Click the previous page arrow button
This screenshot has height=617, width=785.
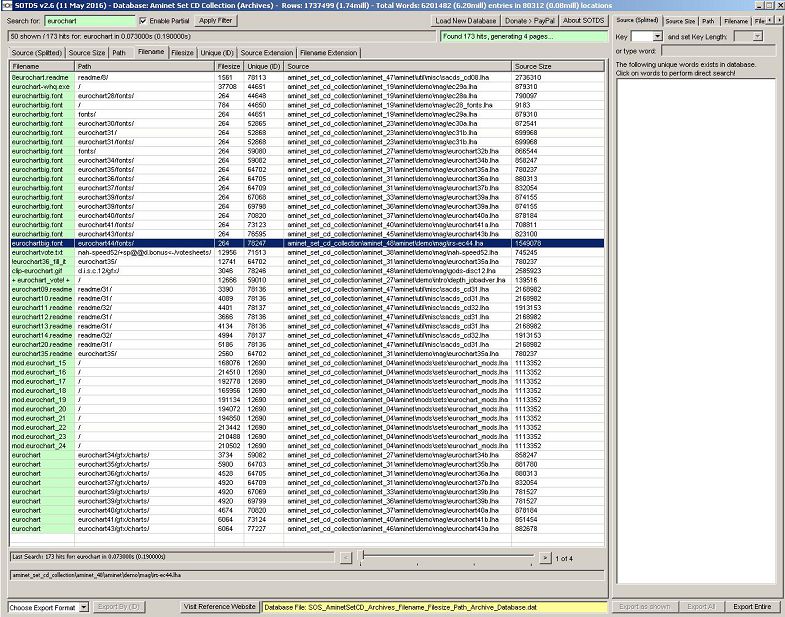(346, 557)
